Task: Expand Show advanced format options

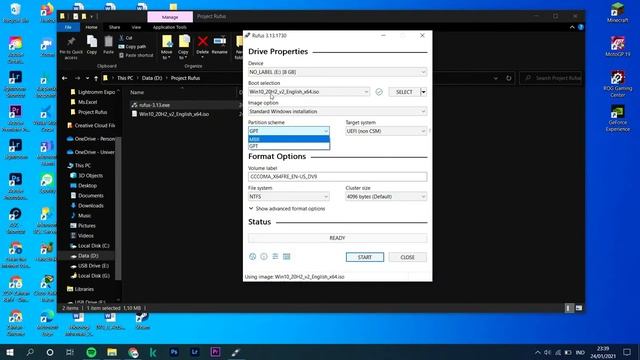Action: [287, 209]
